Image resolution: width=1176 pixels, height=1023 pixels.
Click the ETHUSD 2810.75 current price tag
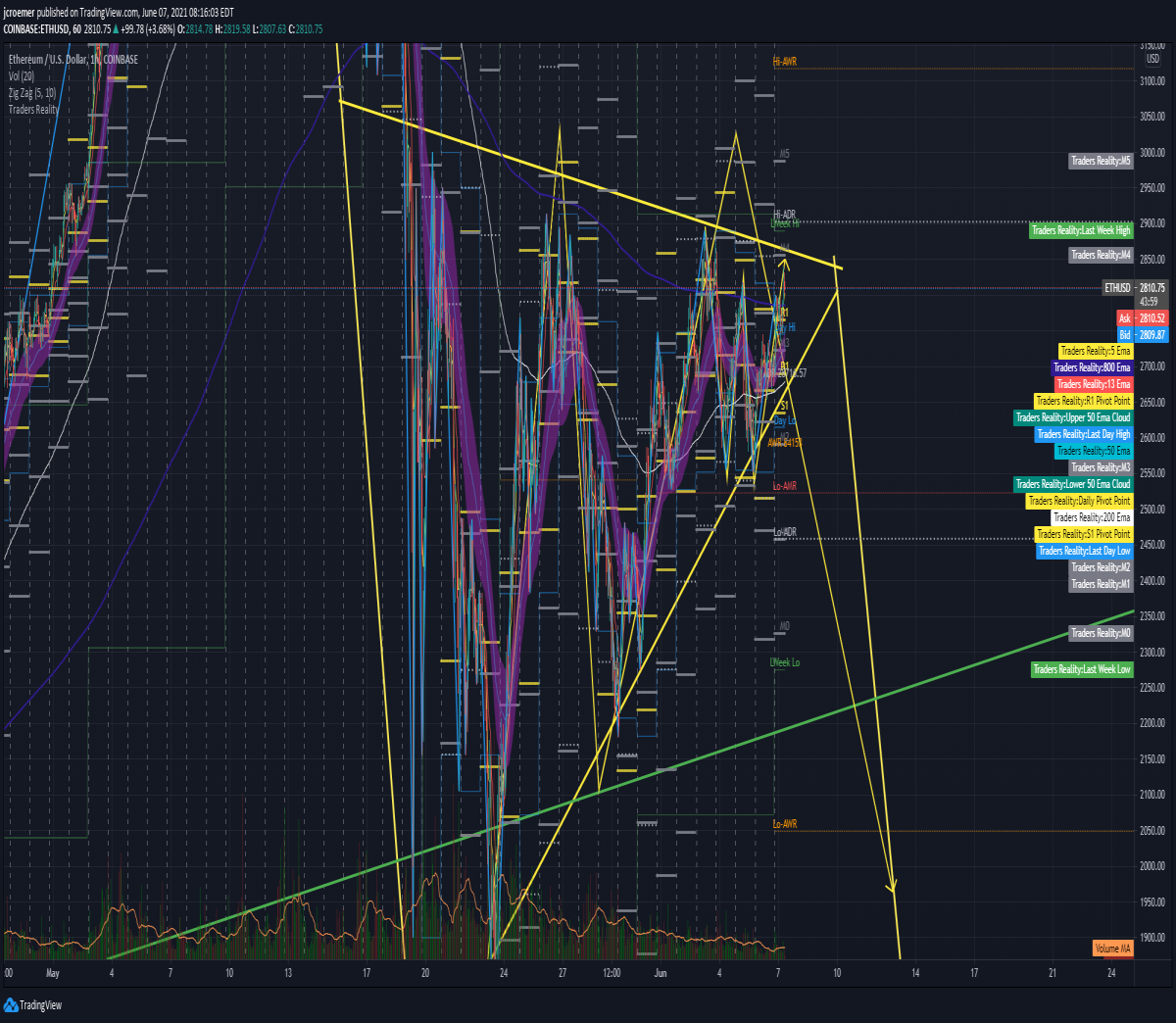point(1135,288)
